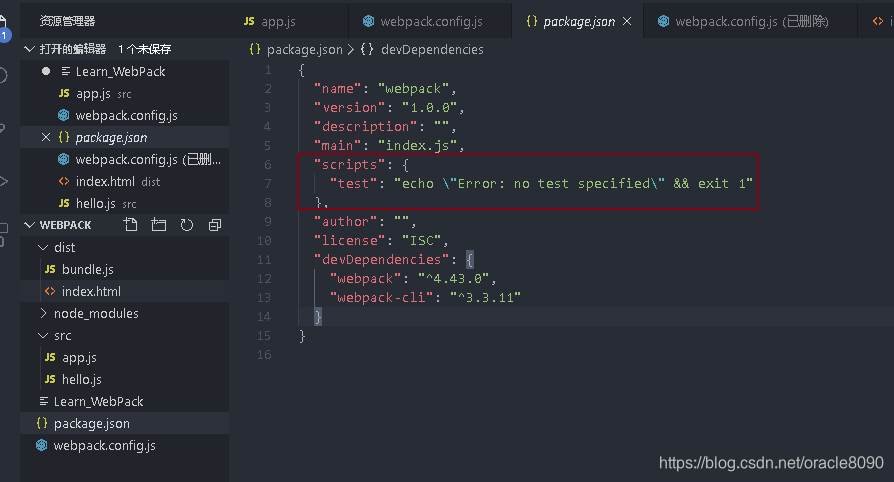Open app.js src in open editors
Viewport: 894px width, 482px height.
point(124,94)
